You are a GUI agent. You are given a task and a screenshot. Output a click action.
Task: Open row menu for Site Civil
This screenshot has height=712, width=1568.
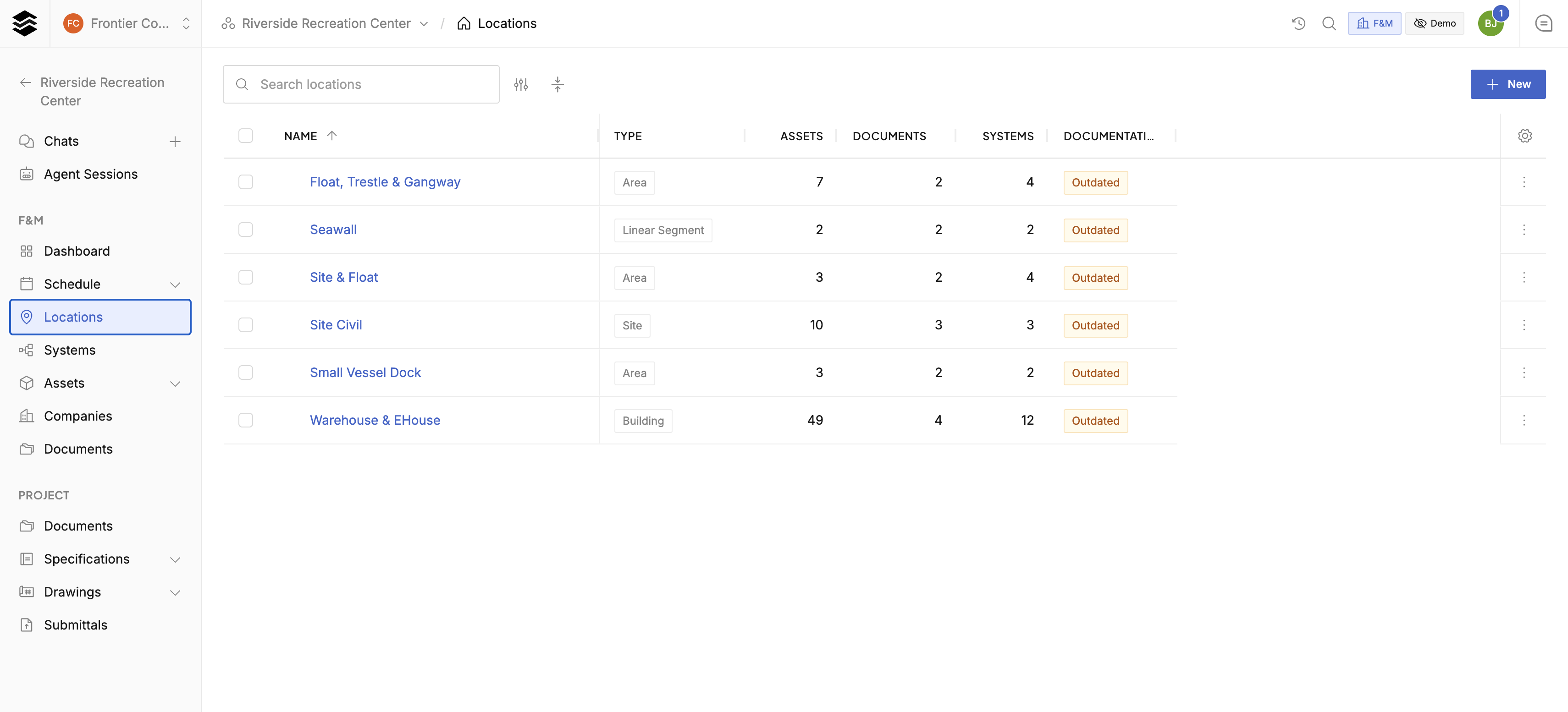tap(1524, 325)
